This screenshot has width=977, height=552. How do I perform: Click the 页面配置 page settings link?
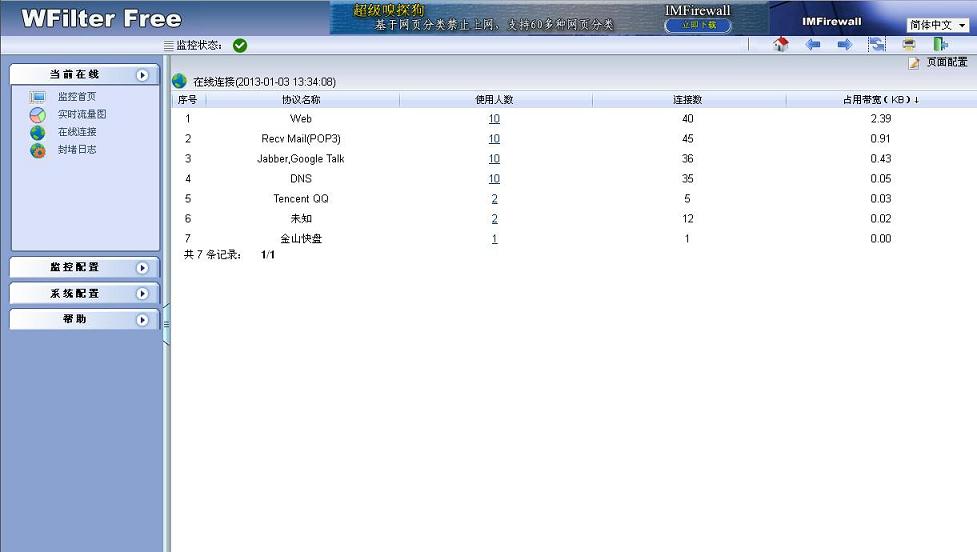click(946, 63)
